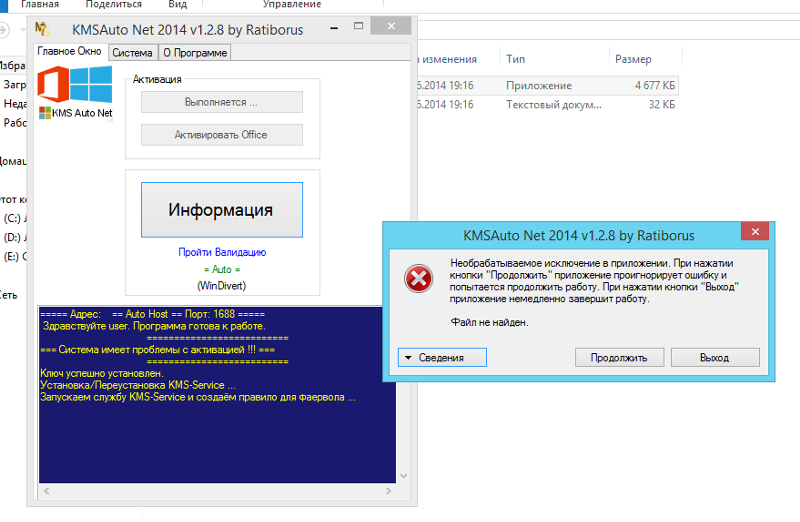Close the error dialog with red X
This screenshot has width=800, height=522.
pyautogui.click(x=755, y=232)
